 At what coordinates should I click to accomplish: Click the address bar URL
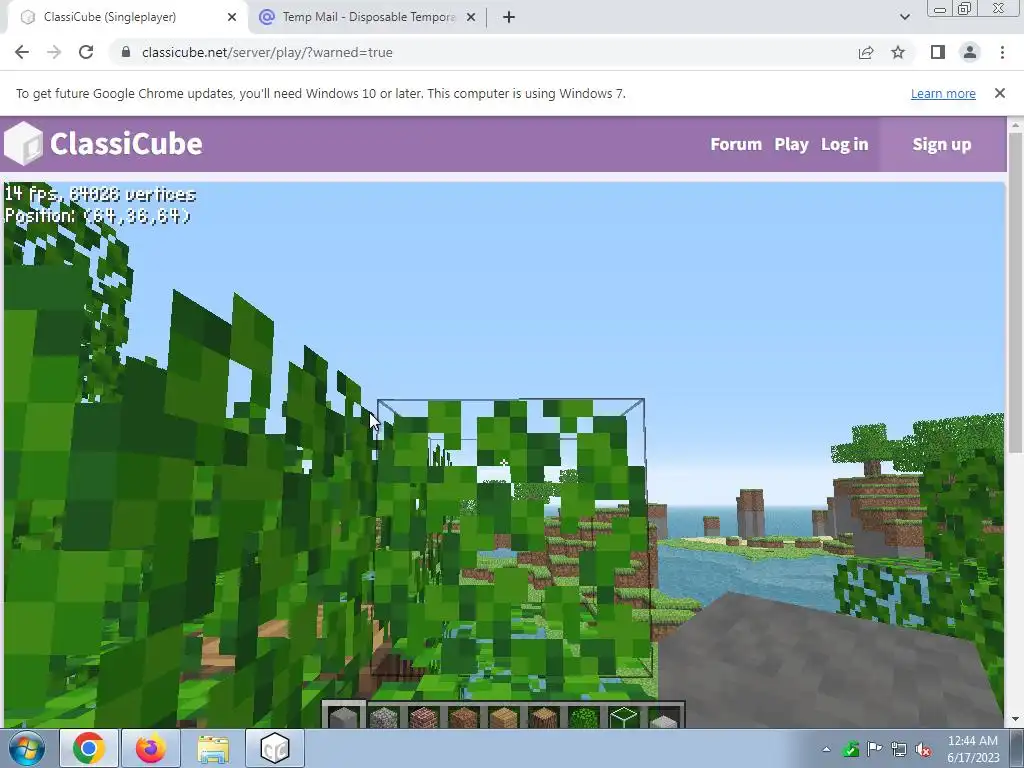[x=267, y=52]
